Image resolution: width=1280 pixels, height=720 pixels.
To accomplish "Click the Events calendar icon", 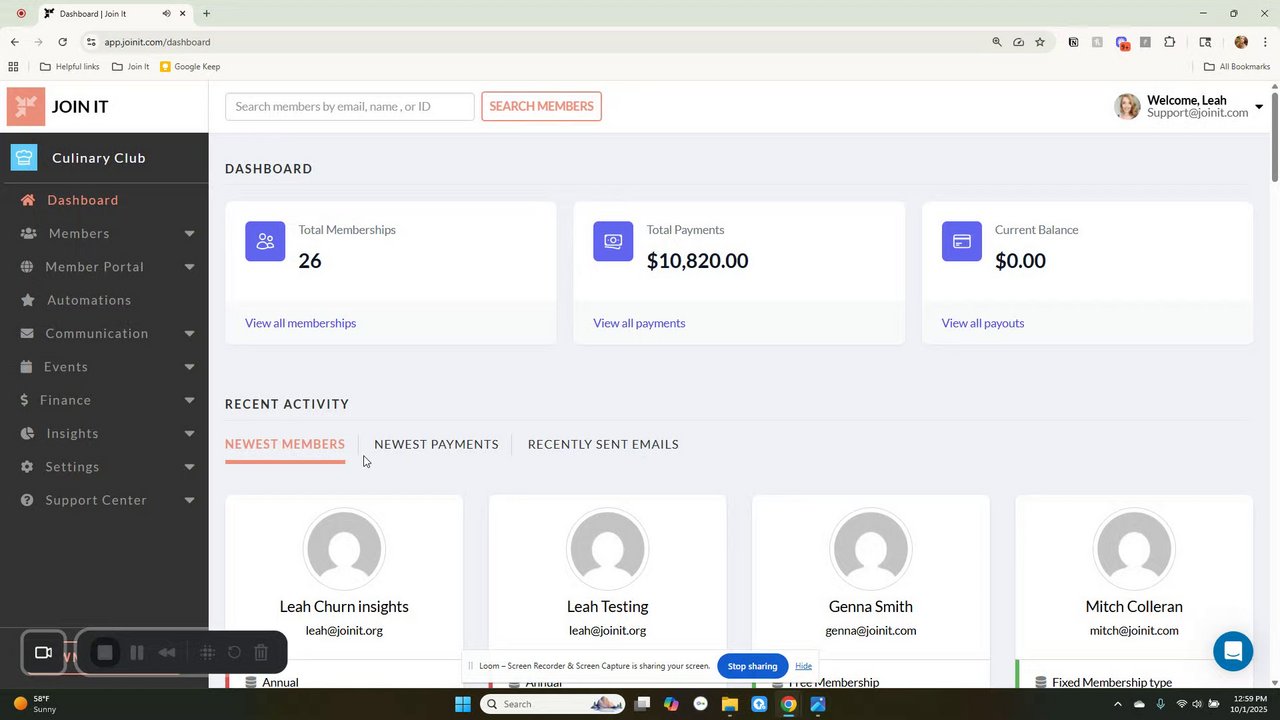I will (27, 367).
